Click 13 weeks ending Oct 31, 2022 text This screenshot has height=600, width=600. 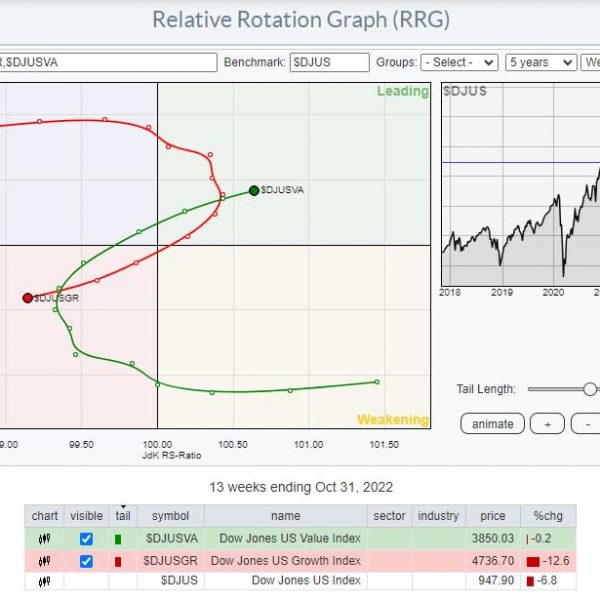click(301, 487)
